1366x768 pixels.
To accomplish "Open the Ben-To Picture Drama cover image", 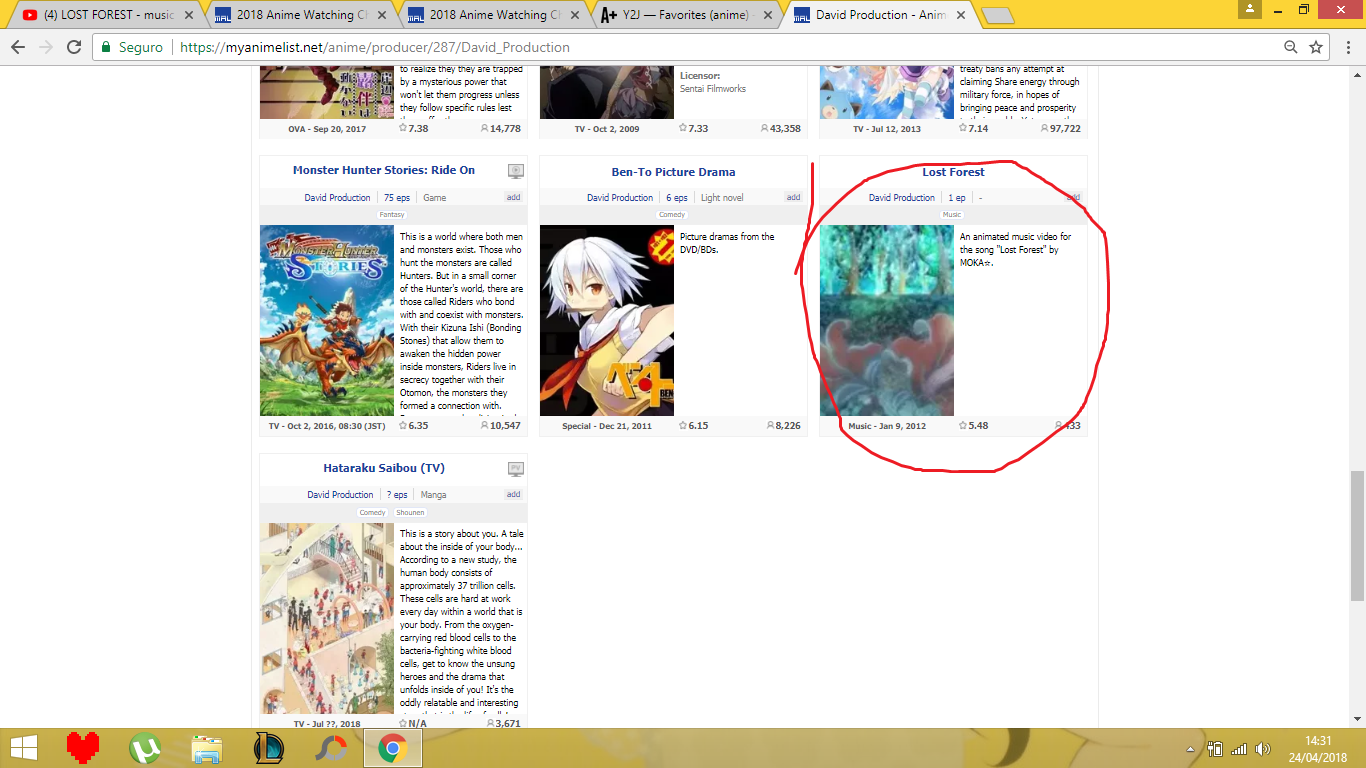I will [607, 320].
